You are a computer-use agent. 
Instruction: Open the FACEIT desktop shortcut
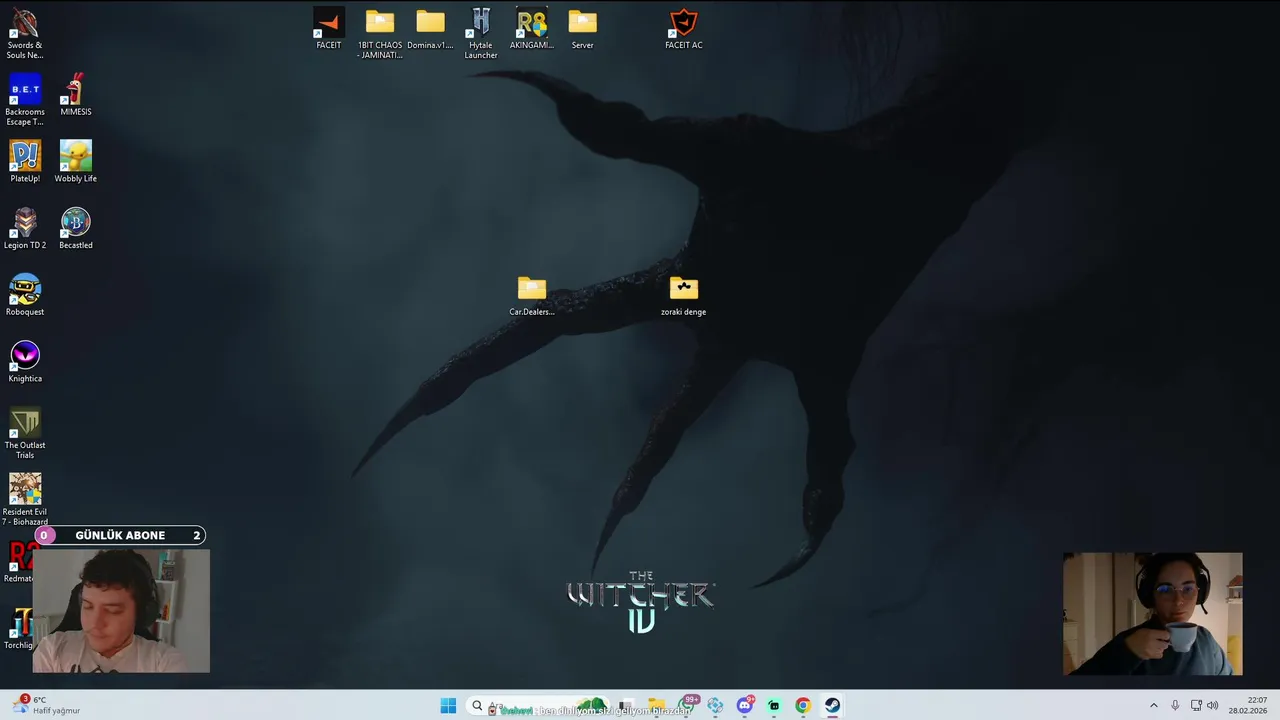tap(329, 29)
